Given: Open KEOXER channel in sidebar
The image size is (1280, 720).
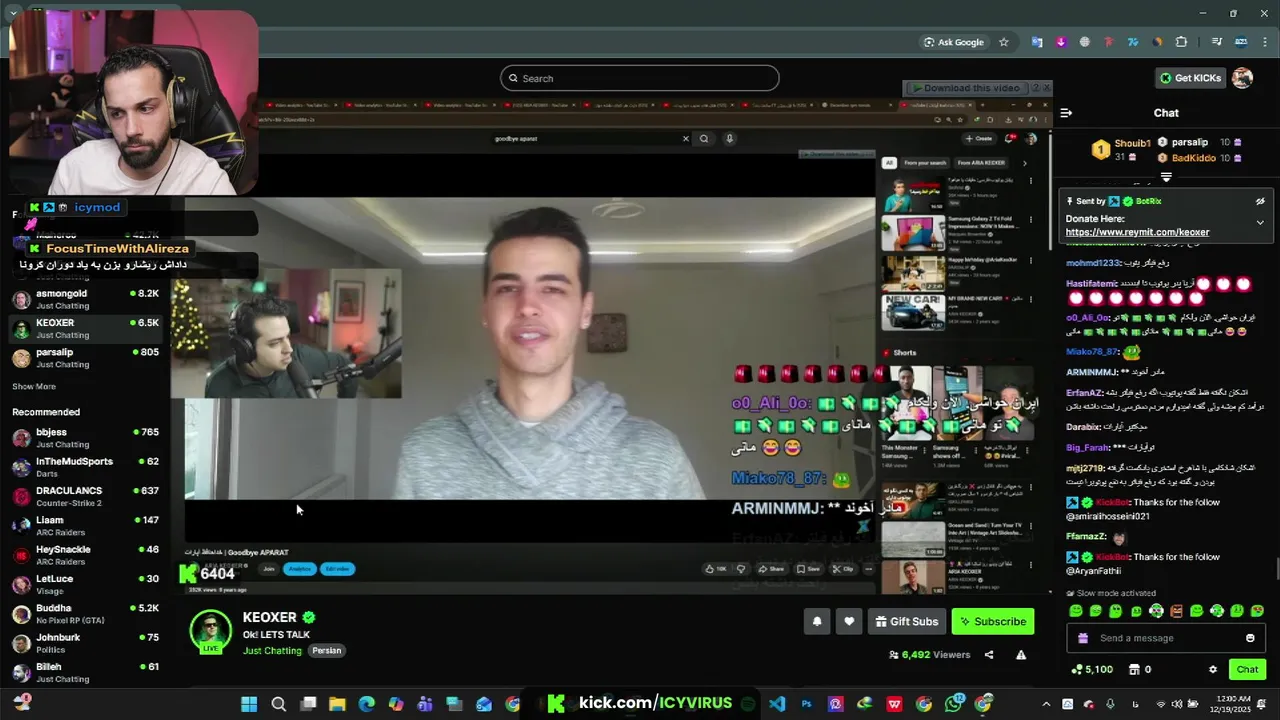Looking at the screenshot, I should pos(85,328).
